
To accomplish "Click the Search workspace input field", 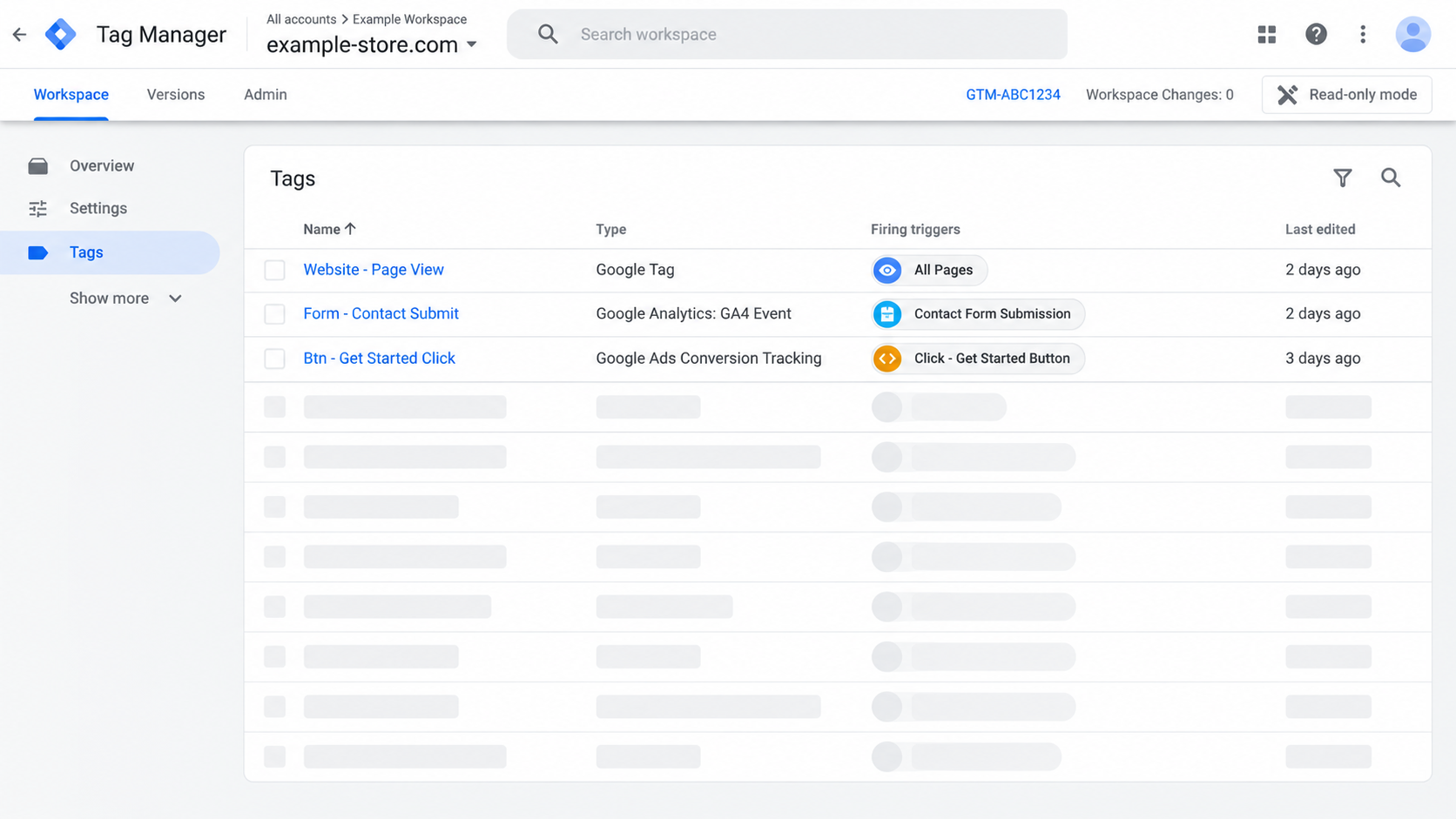I will [787, 34].
